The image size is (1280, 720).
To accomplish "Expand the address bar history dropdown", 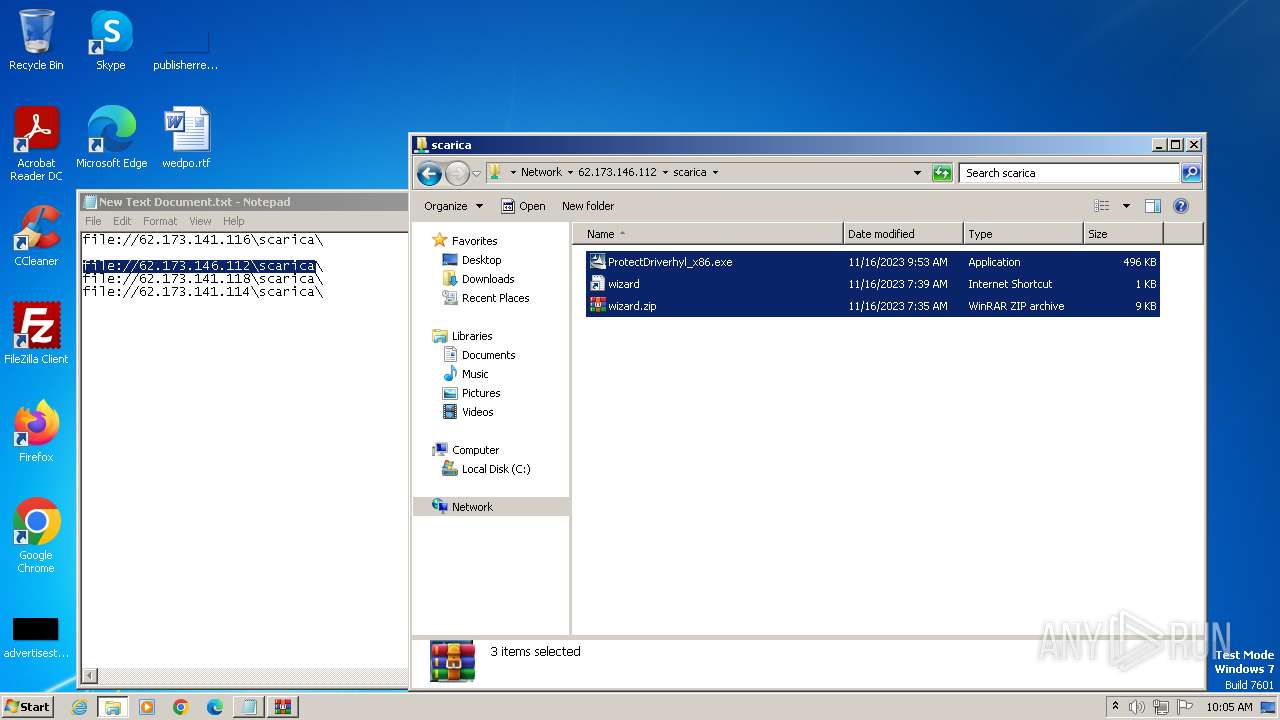I will [x=917, y=173].
